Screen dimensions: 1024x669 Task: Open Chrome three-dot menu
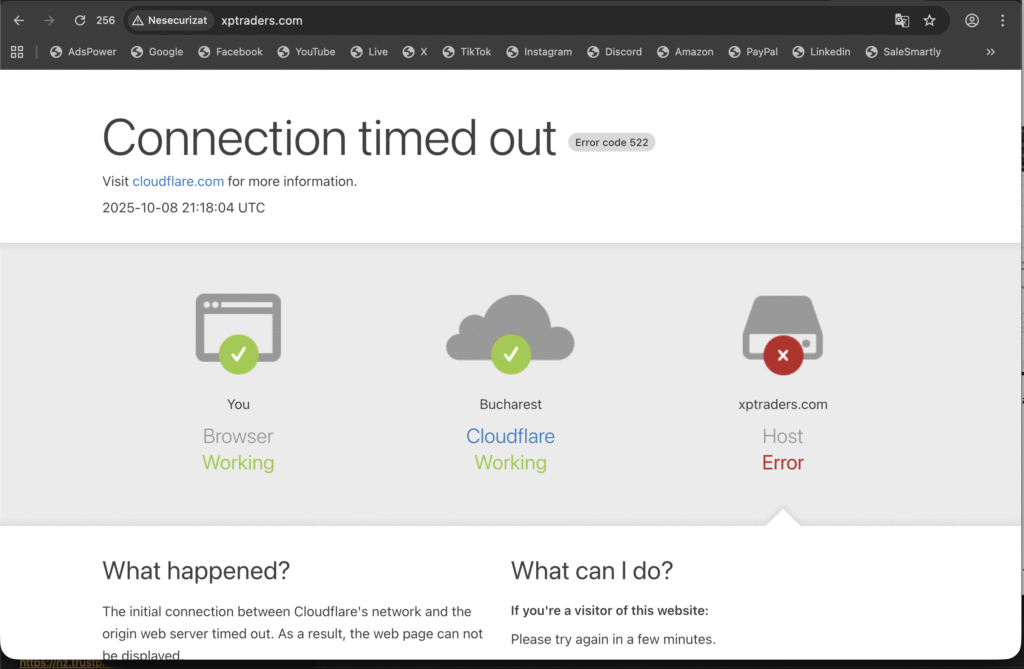pos(1002,20)
